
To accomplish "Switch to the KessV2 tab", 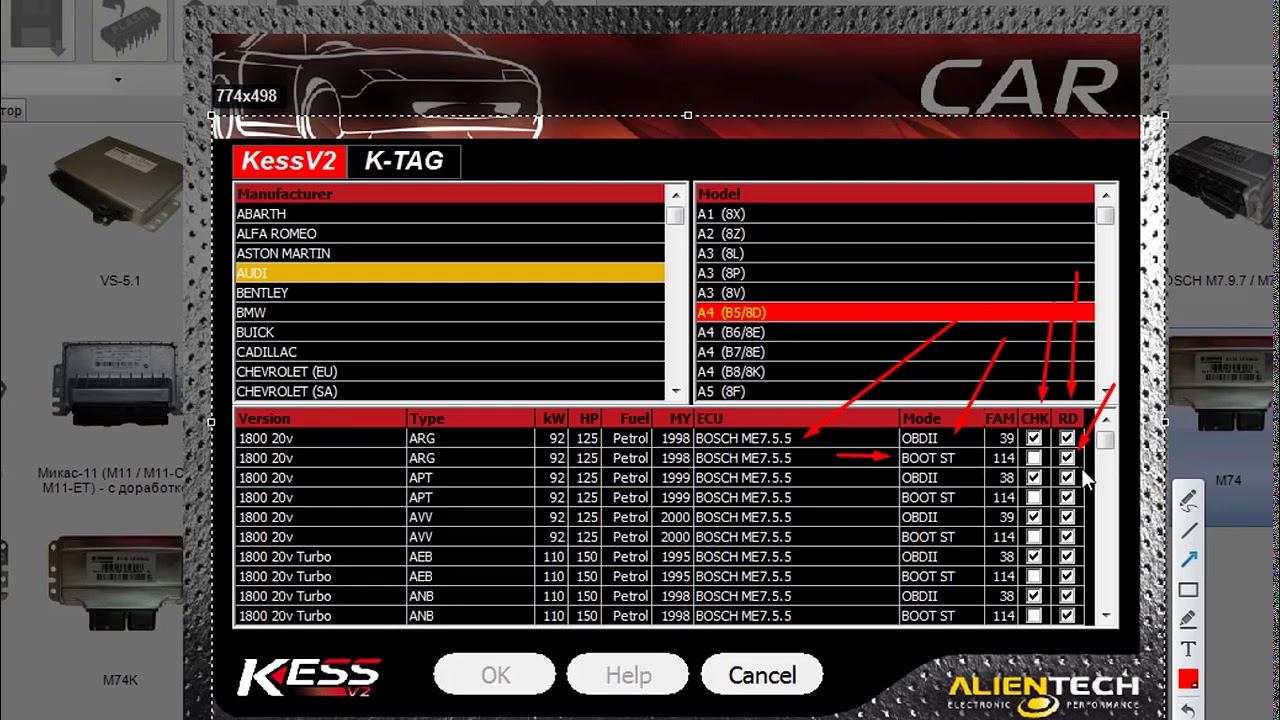I will (x=289, y=161).
